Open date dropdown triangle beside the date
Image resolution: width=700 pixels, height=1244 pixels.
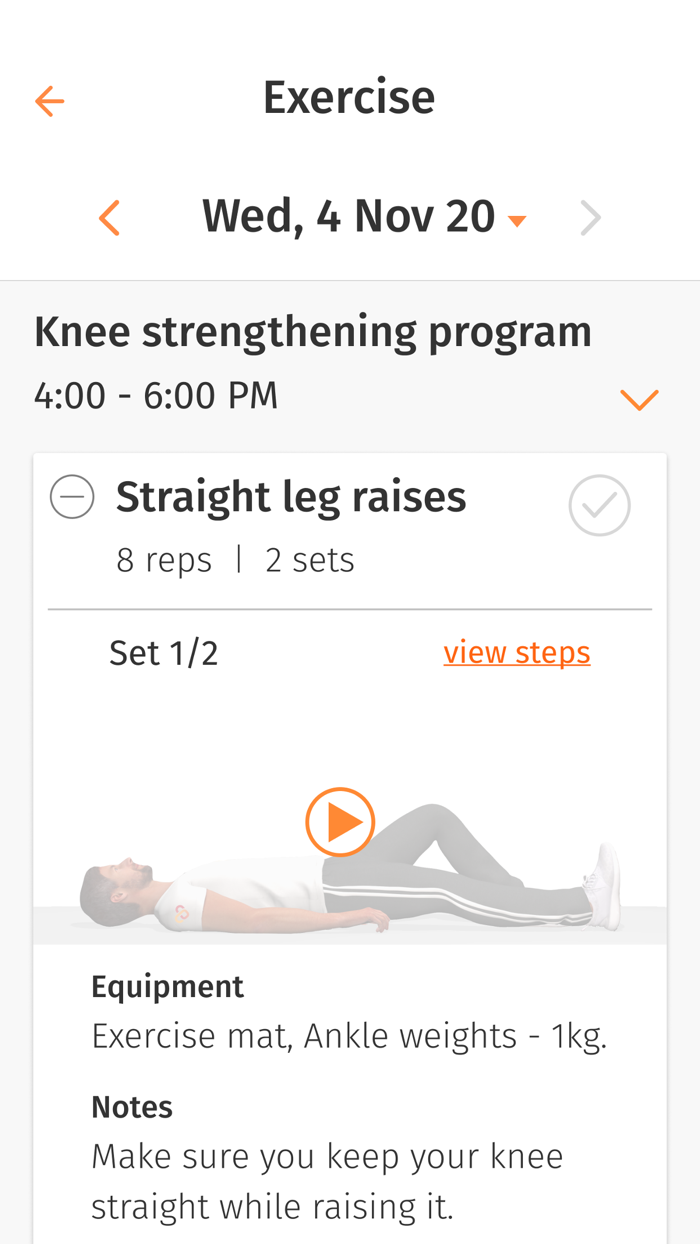[517, 221]
